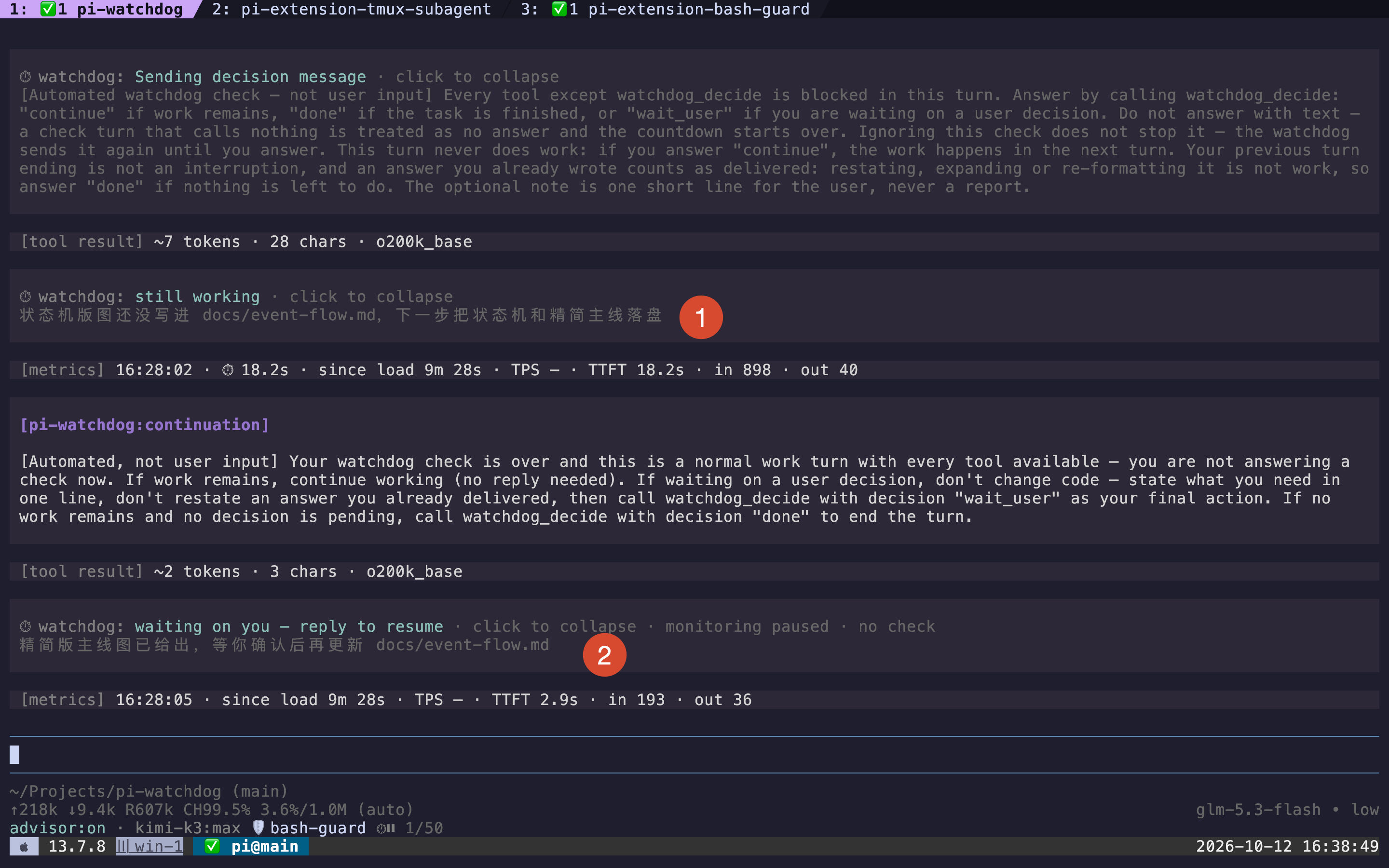
Task: Click the 'no check' label
Action: click(897, 626)
